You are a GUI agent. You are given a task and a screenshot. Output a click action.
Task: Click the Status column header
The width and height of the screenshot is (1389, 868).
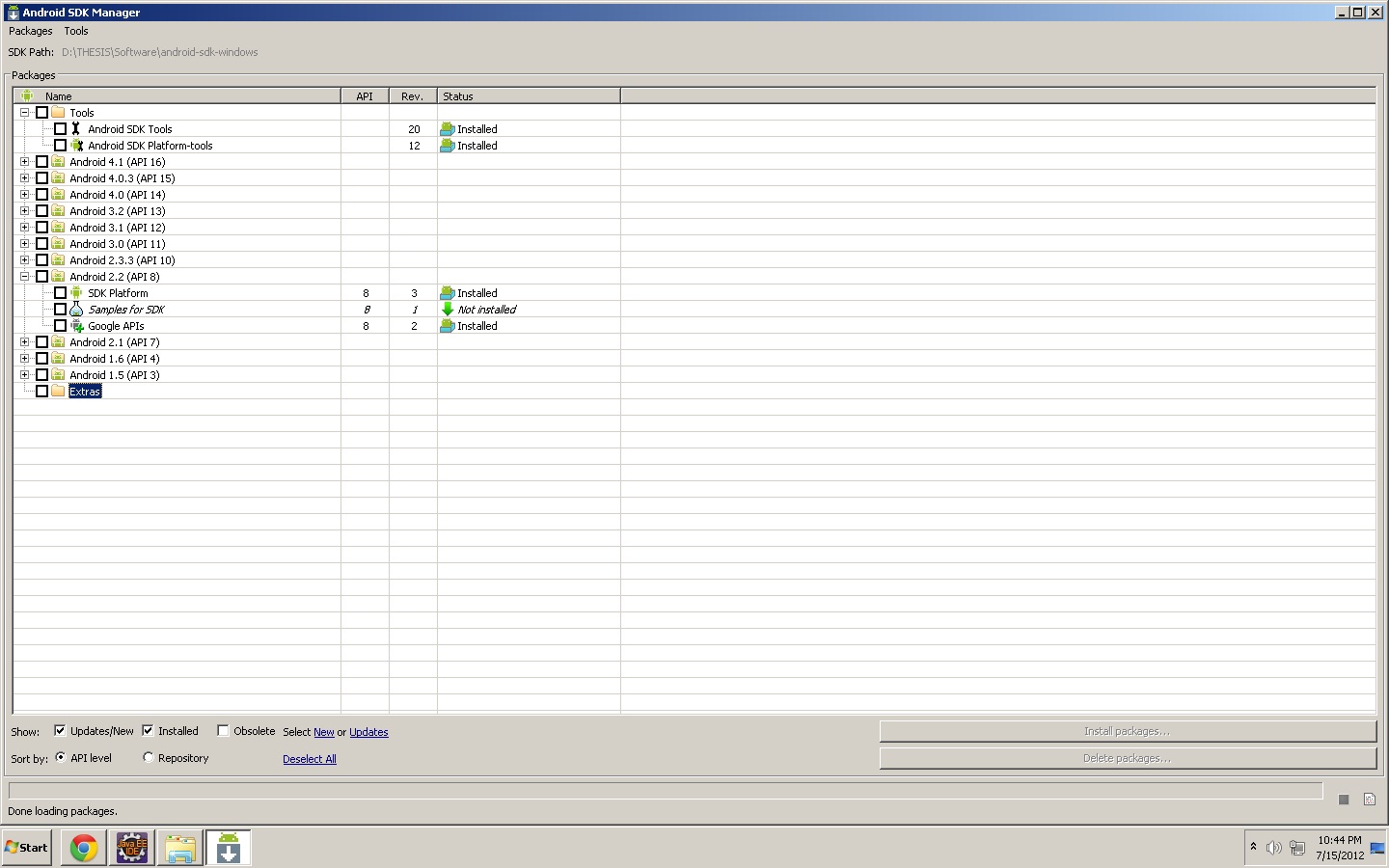[529, 95]
